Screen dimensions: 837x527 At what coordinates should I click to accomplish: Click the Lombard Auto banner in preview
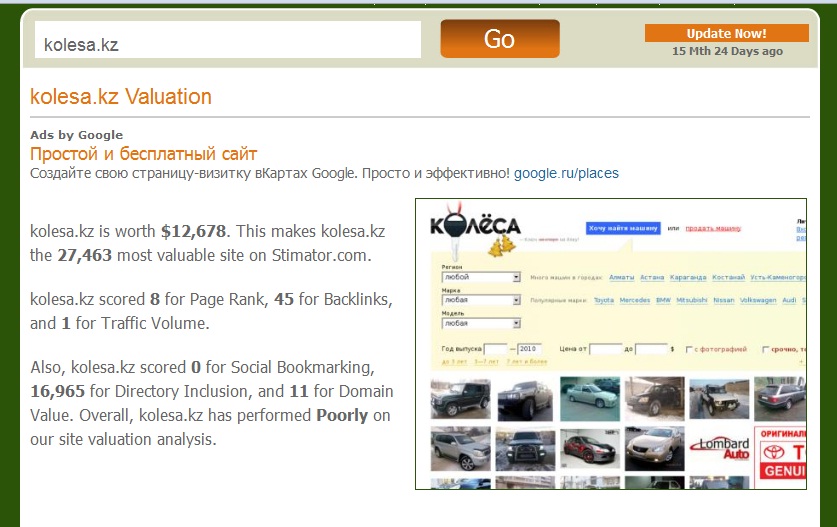tap(720, 449)
